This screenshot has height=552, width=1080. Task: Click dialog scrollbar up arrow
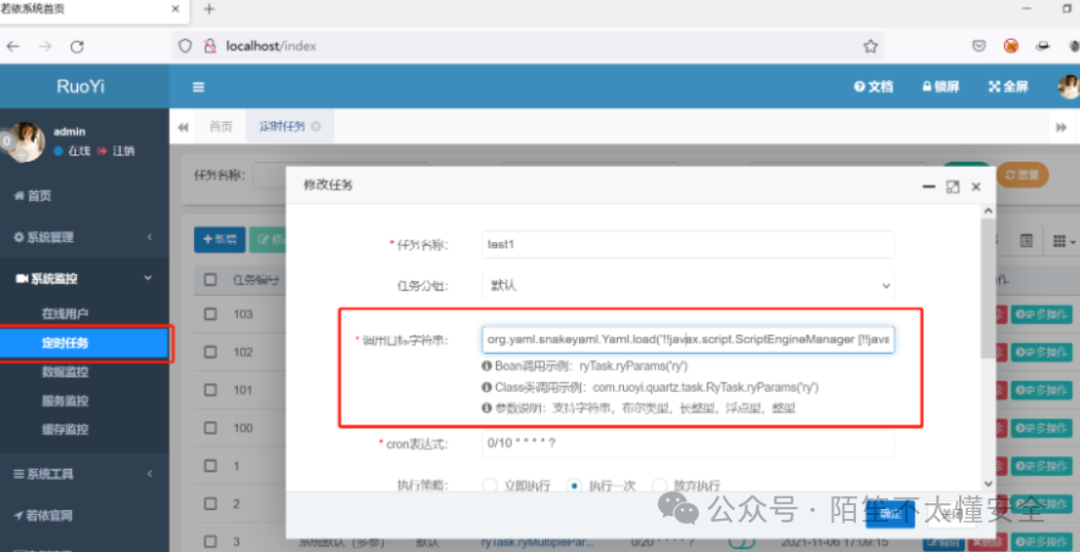[988, 211]
